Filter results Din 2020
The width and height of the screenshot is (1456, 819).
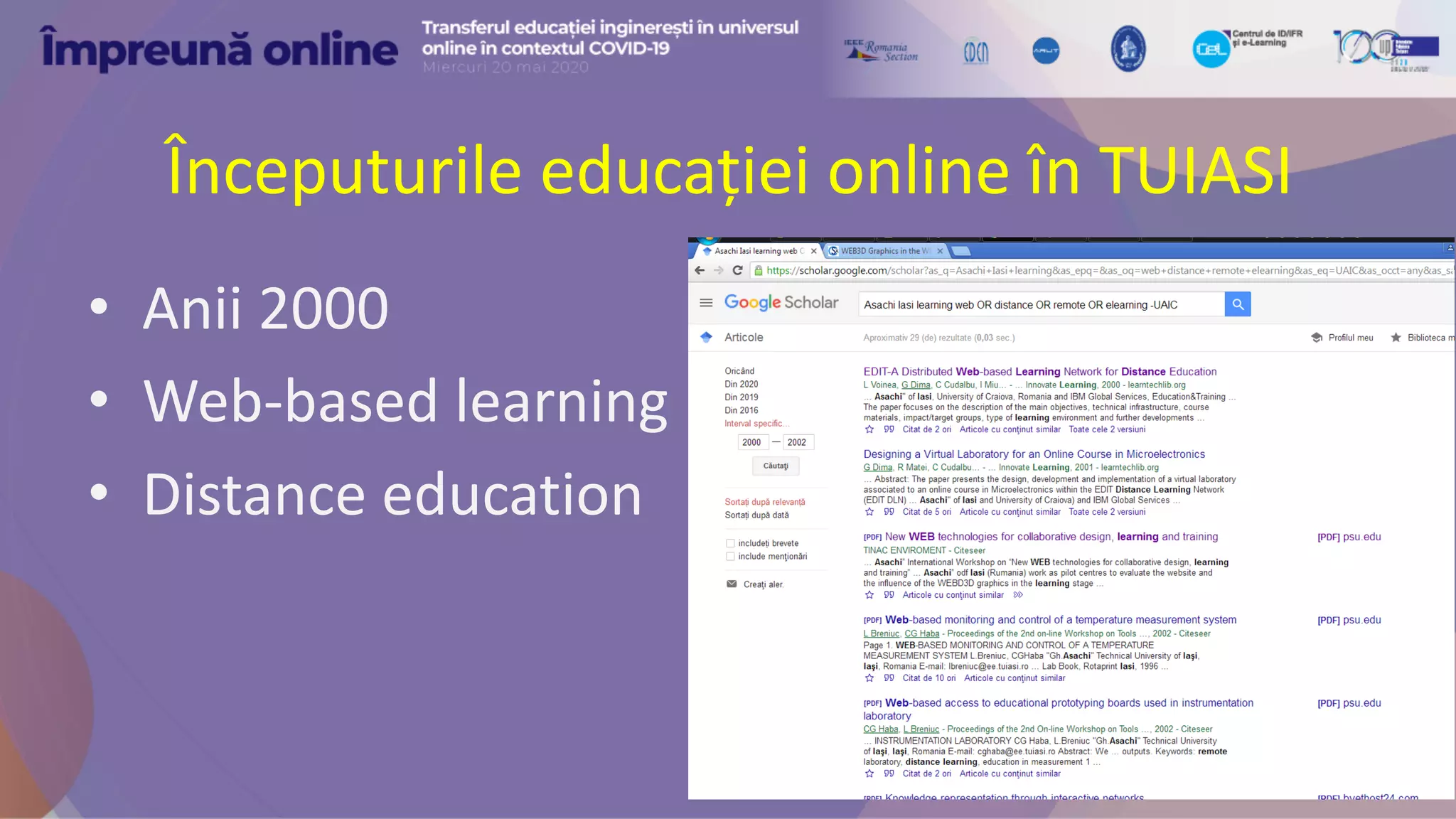coord(742,384)
